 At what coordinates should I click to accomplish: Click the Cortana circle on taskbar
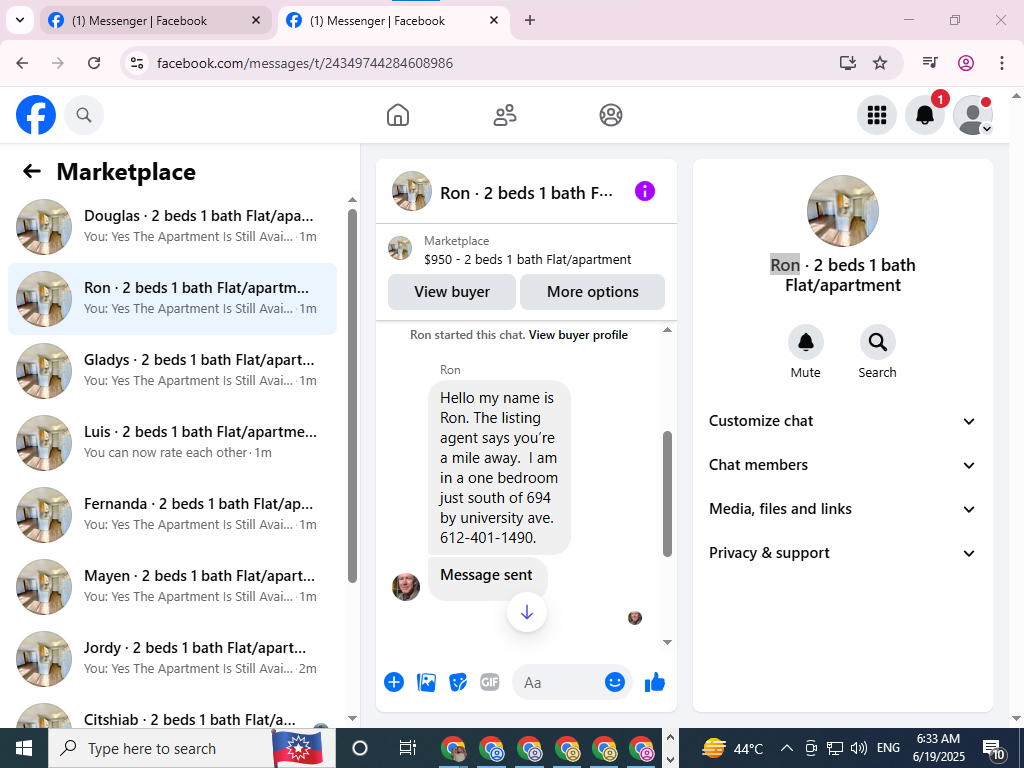pyautogui.click(x=360, y=748)
